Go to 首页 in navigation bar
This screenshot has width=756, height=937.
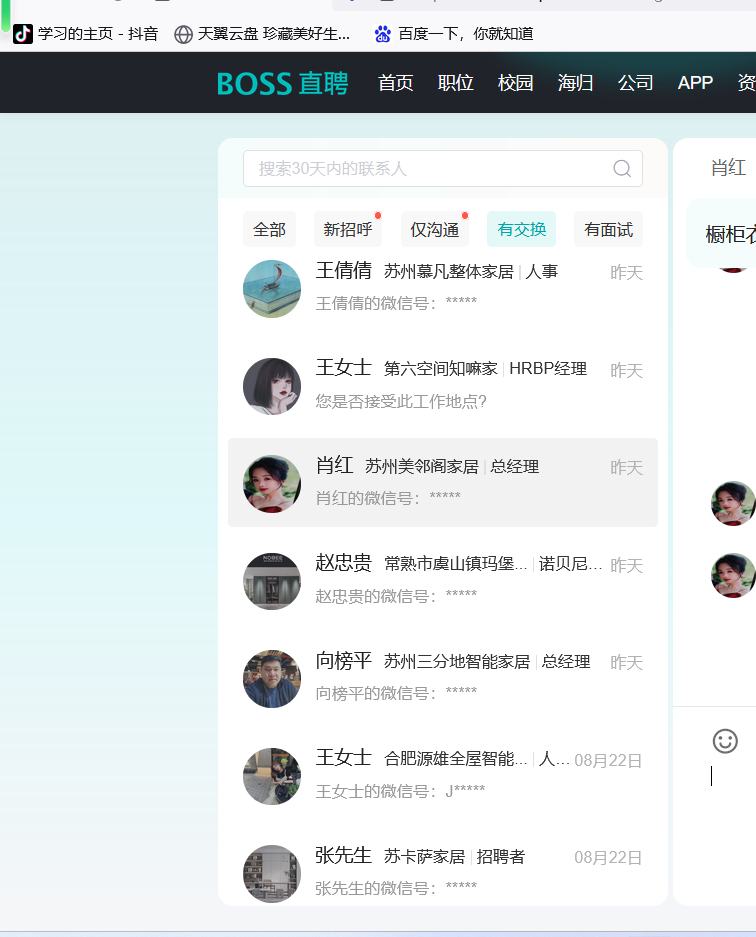point(396,82)
